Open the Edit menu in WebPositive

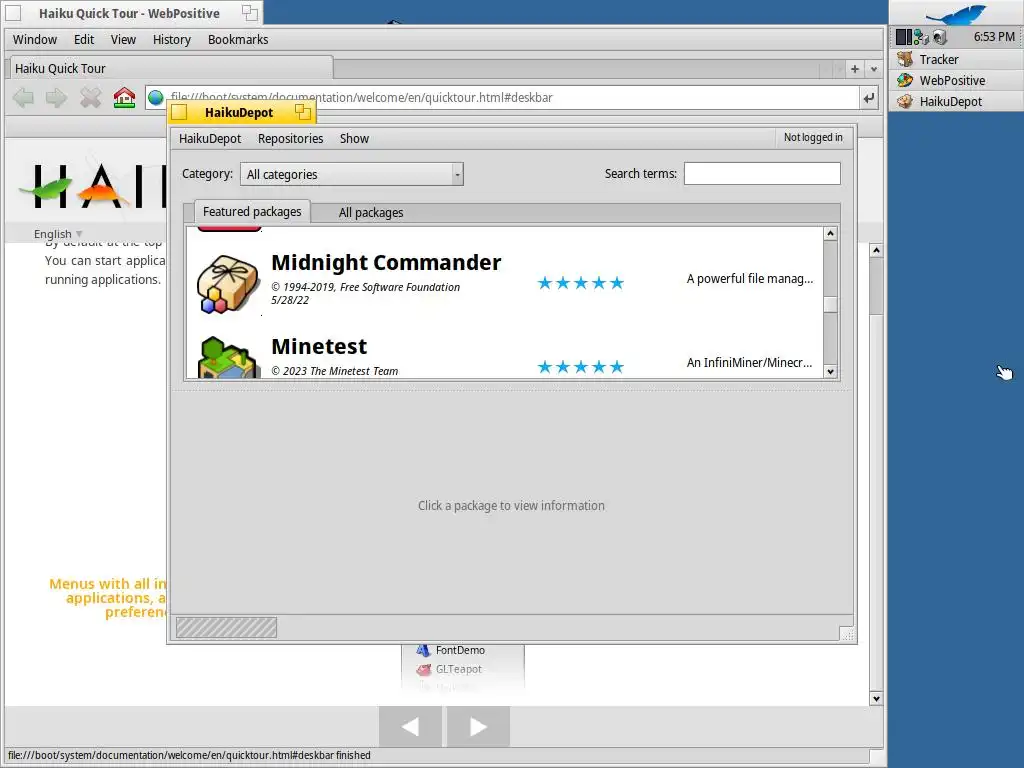pyautogui.click(x=84, y=39)
